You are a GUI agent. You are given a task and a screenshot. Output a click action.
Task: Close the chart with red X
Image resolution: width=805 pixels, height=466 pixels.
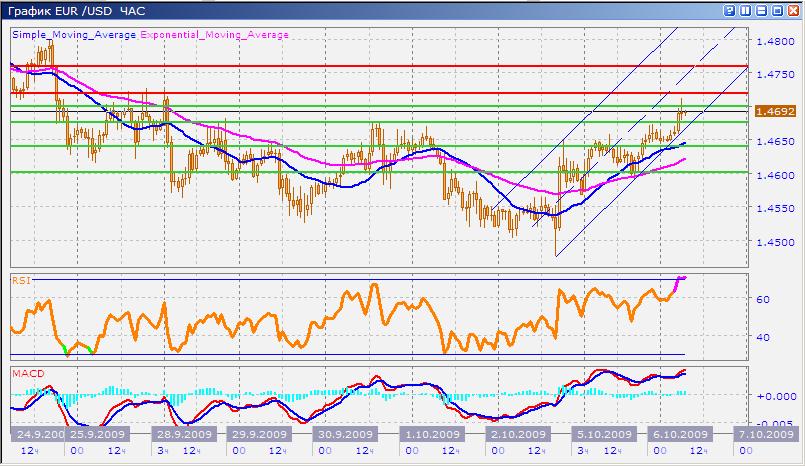click(x=793, y=10)
